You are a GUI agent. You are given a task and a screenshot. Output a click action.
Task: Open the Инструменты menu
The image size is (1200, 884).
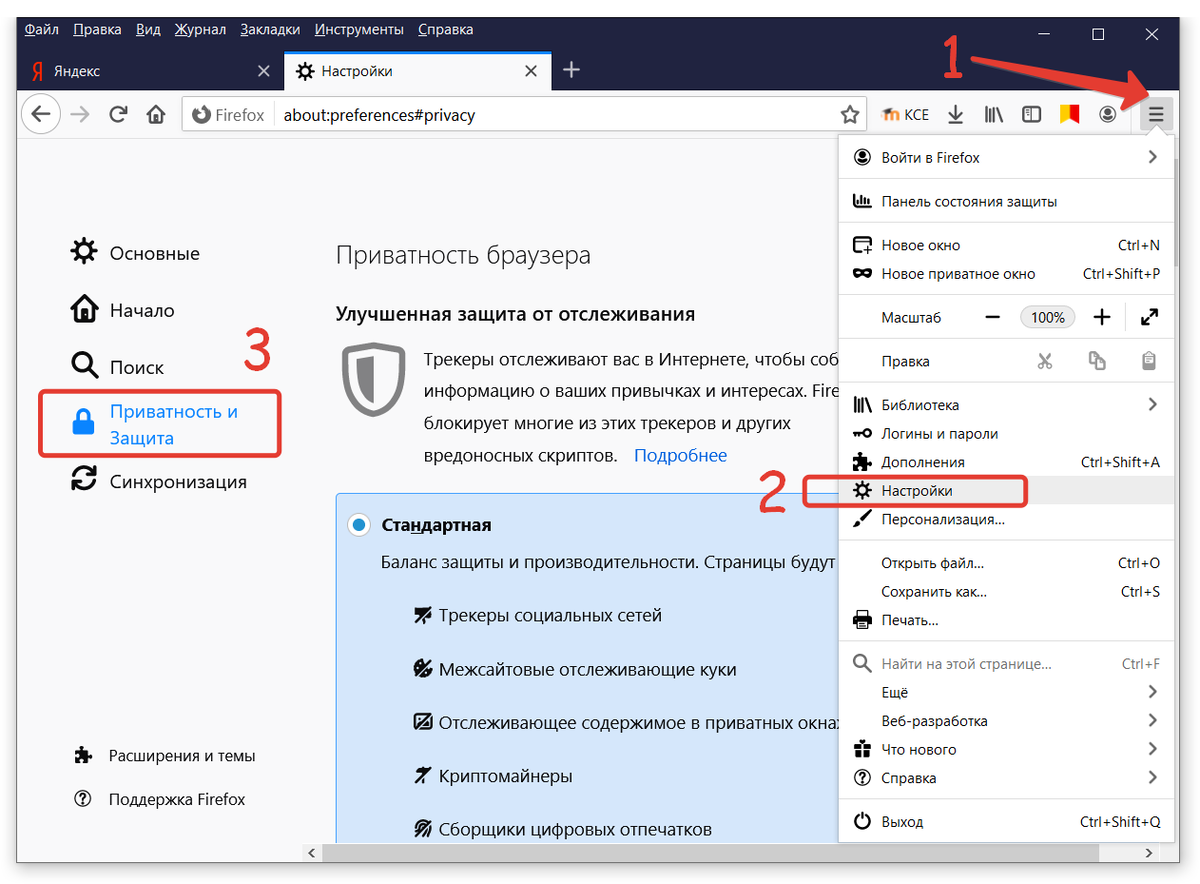pos(360,29)
